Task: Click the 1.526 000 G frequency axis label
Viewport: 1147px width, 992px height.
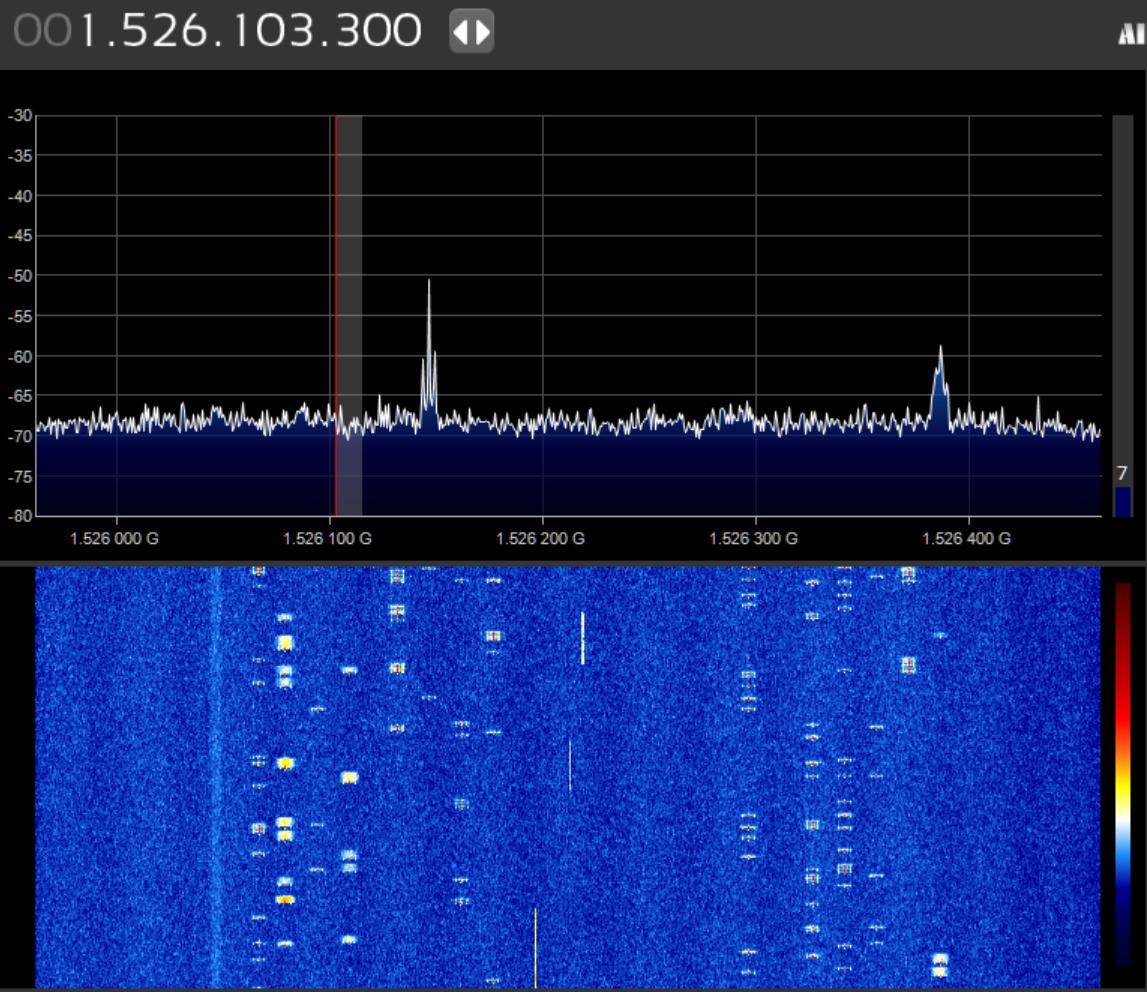Action: pos(114,538)
